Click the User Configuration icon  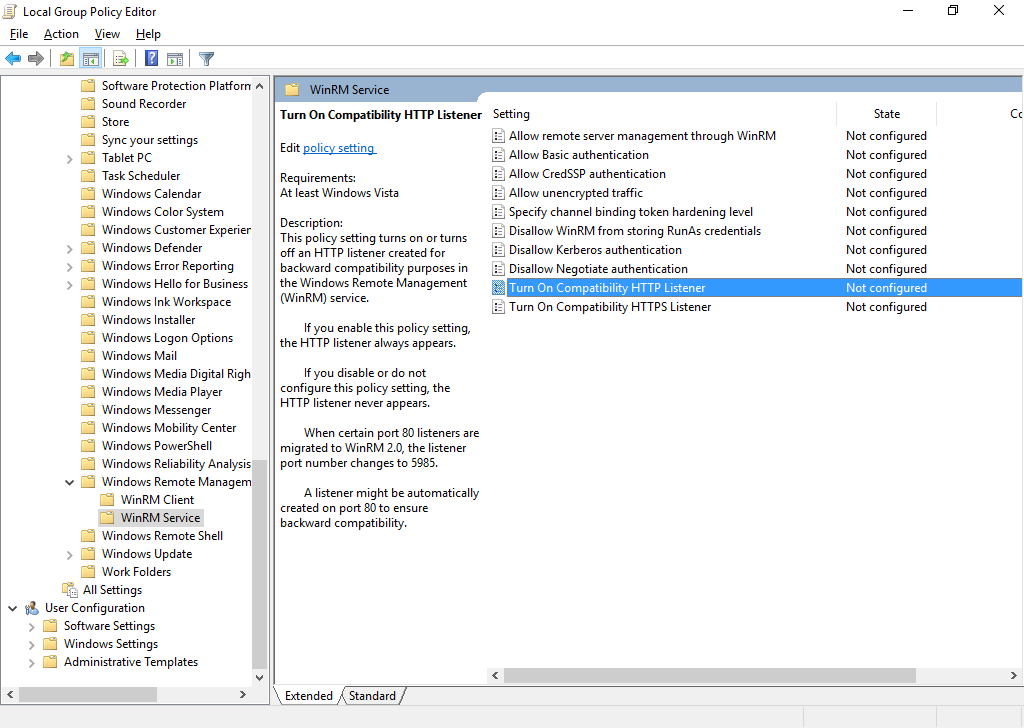(x=32, y=608)
